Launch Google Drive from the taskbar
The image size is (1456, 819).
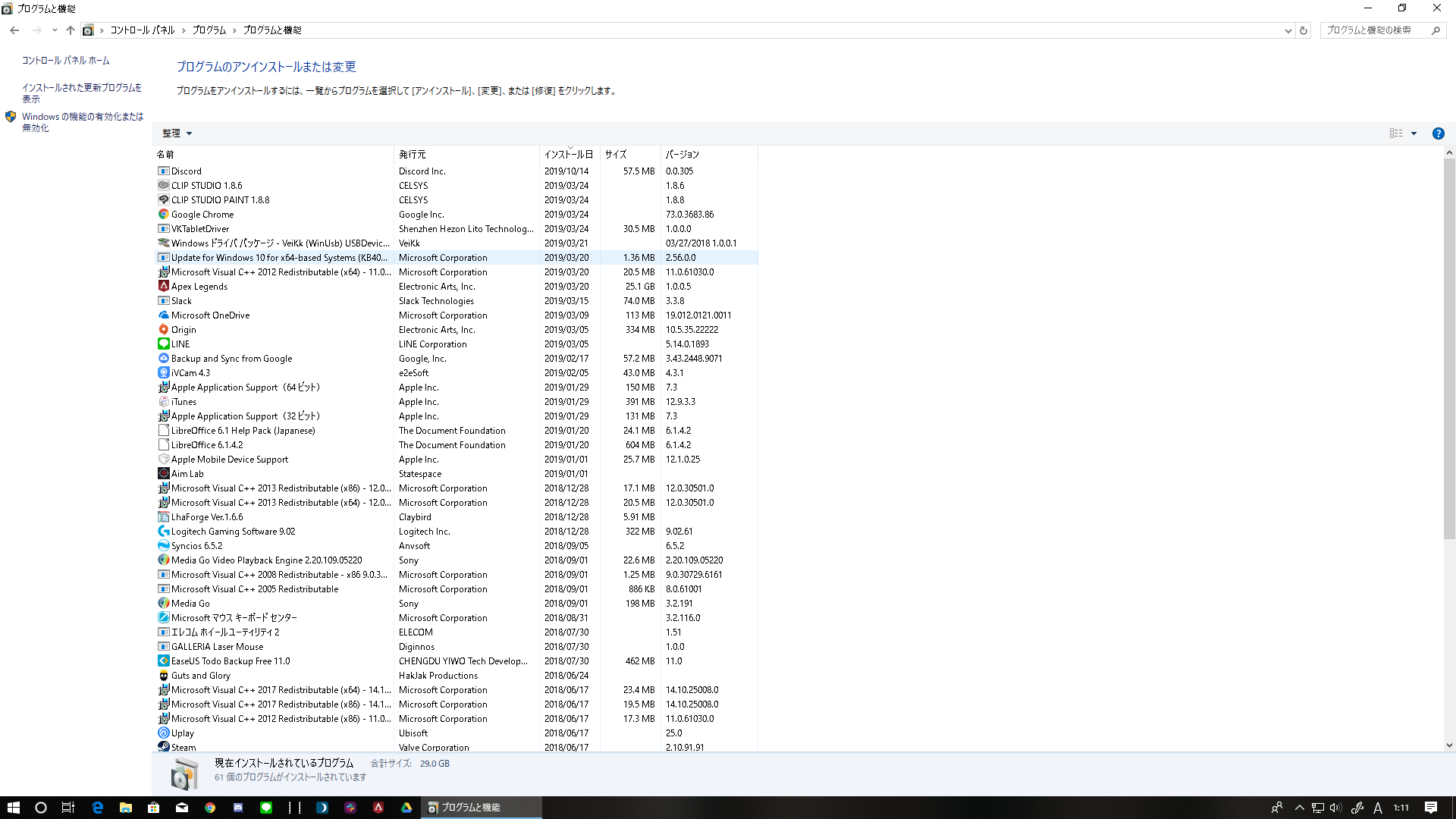pos(406,808)
